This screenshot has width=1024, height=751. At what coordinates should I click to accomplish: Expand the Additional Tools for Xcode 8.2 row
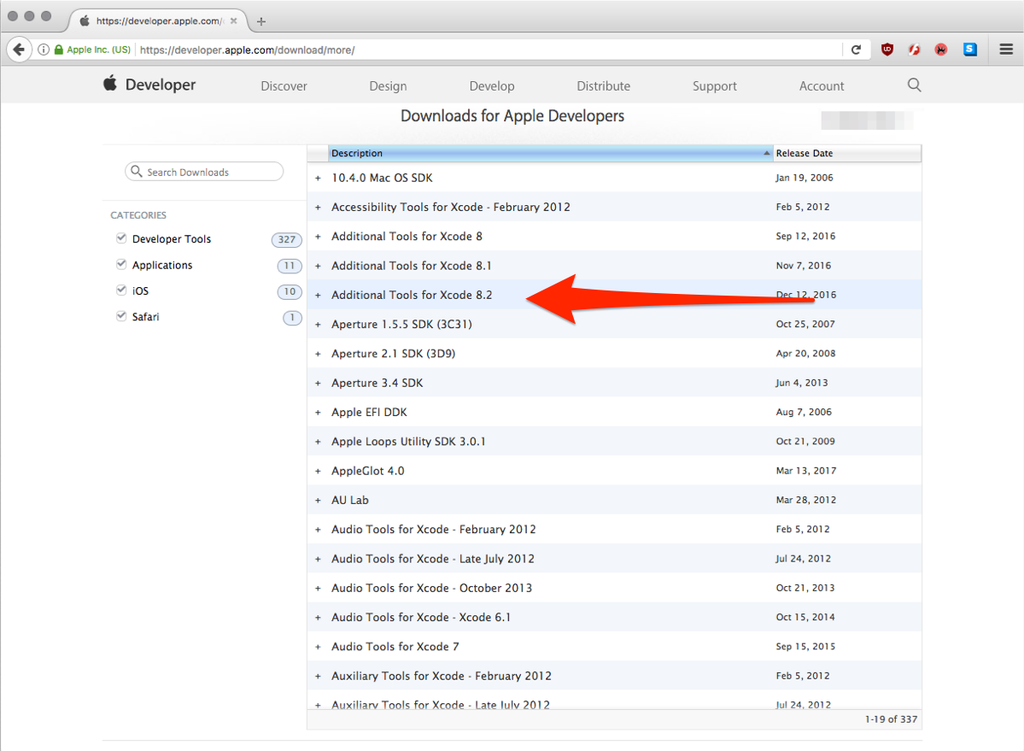[319, 295]
